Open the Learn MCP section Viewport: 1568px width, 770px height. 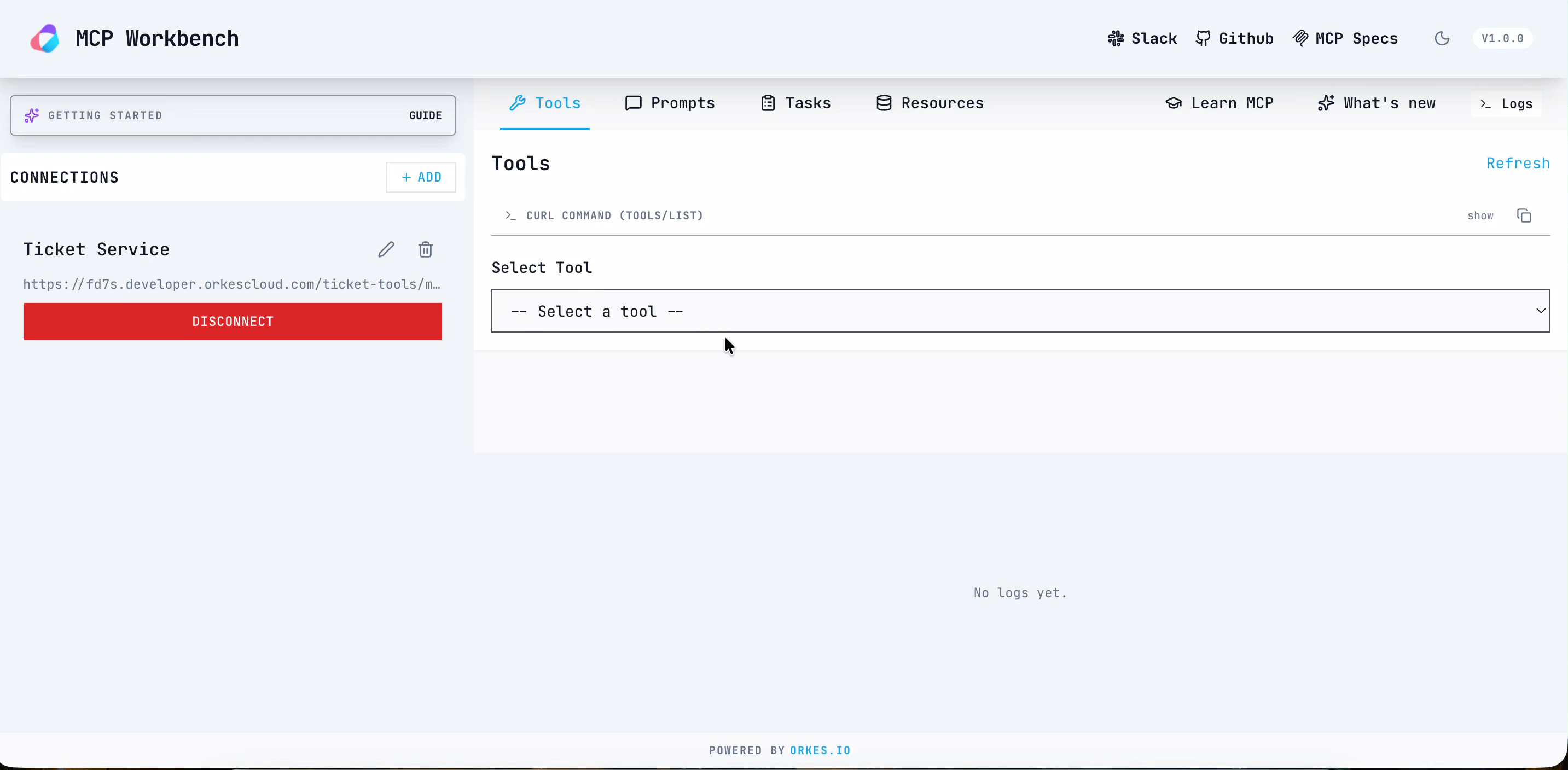[1219, 103]
